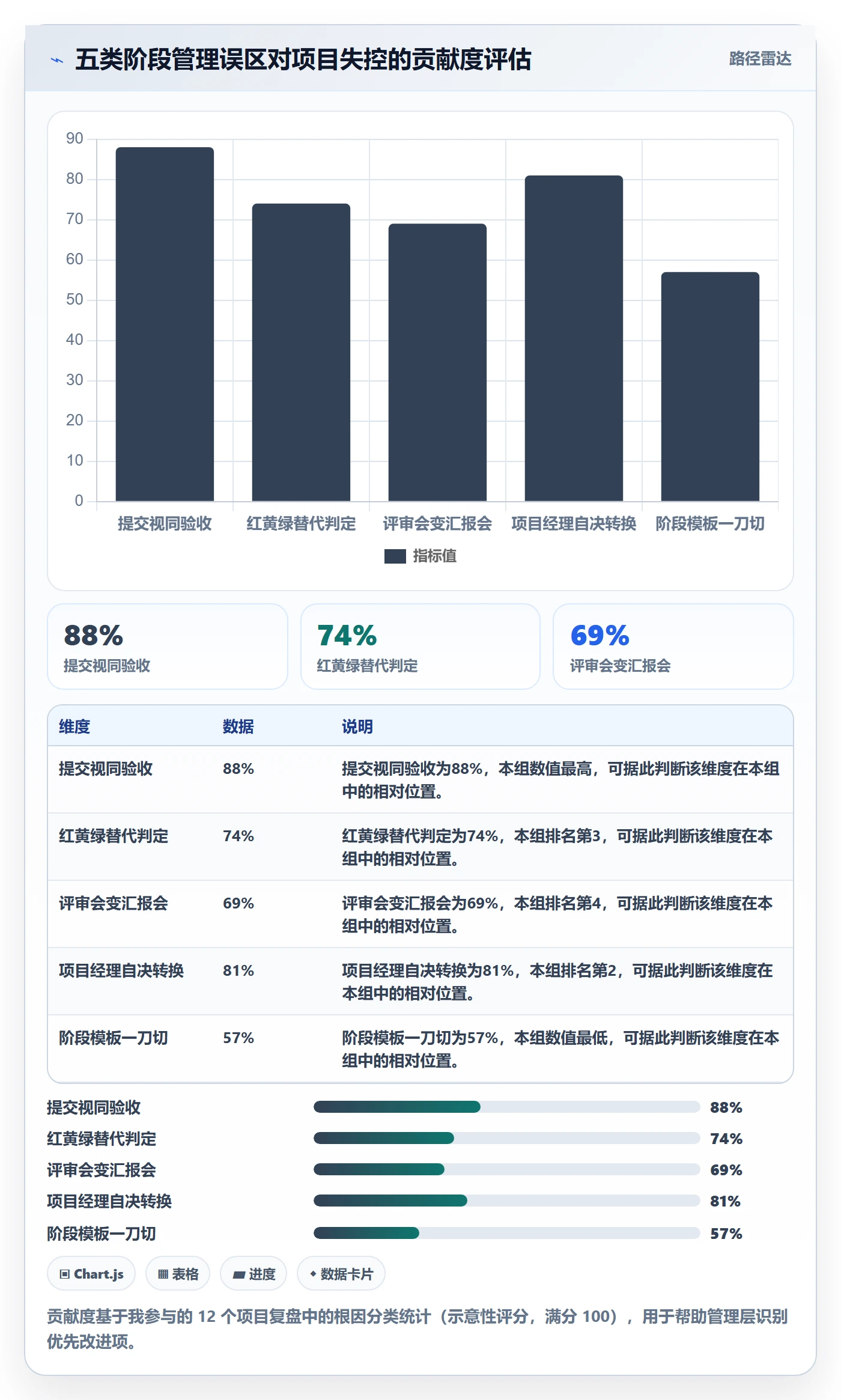
Task: Select 红黄绿替代判定 cell in table
Action: tap(114, 836)
